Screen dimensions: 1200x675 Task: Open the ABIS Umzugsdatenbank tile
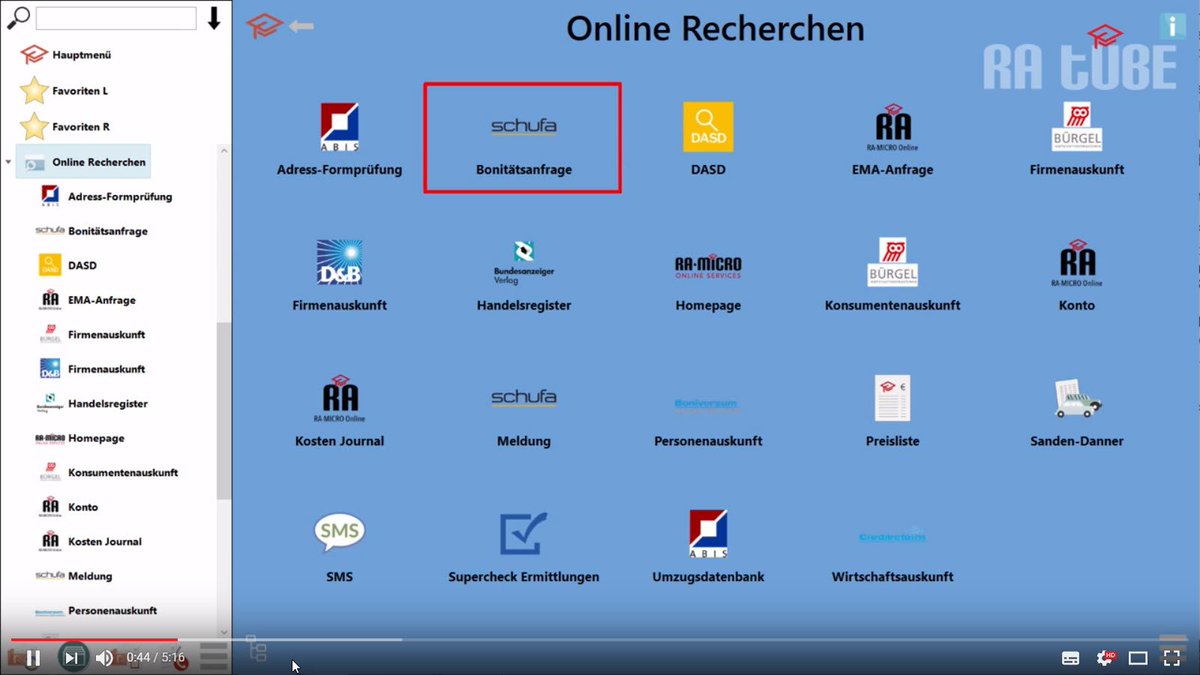coord(708,547)
